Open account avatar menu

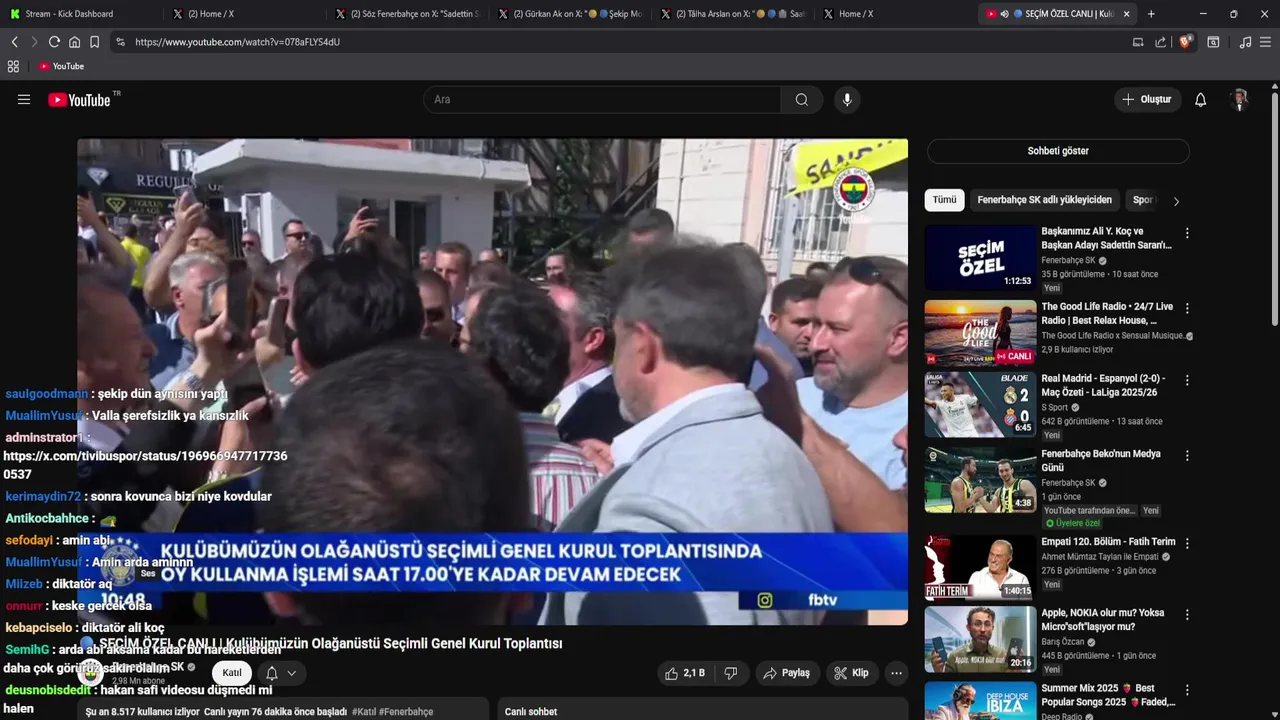pos(1240,100)
